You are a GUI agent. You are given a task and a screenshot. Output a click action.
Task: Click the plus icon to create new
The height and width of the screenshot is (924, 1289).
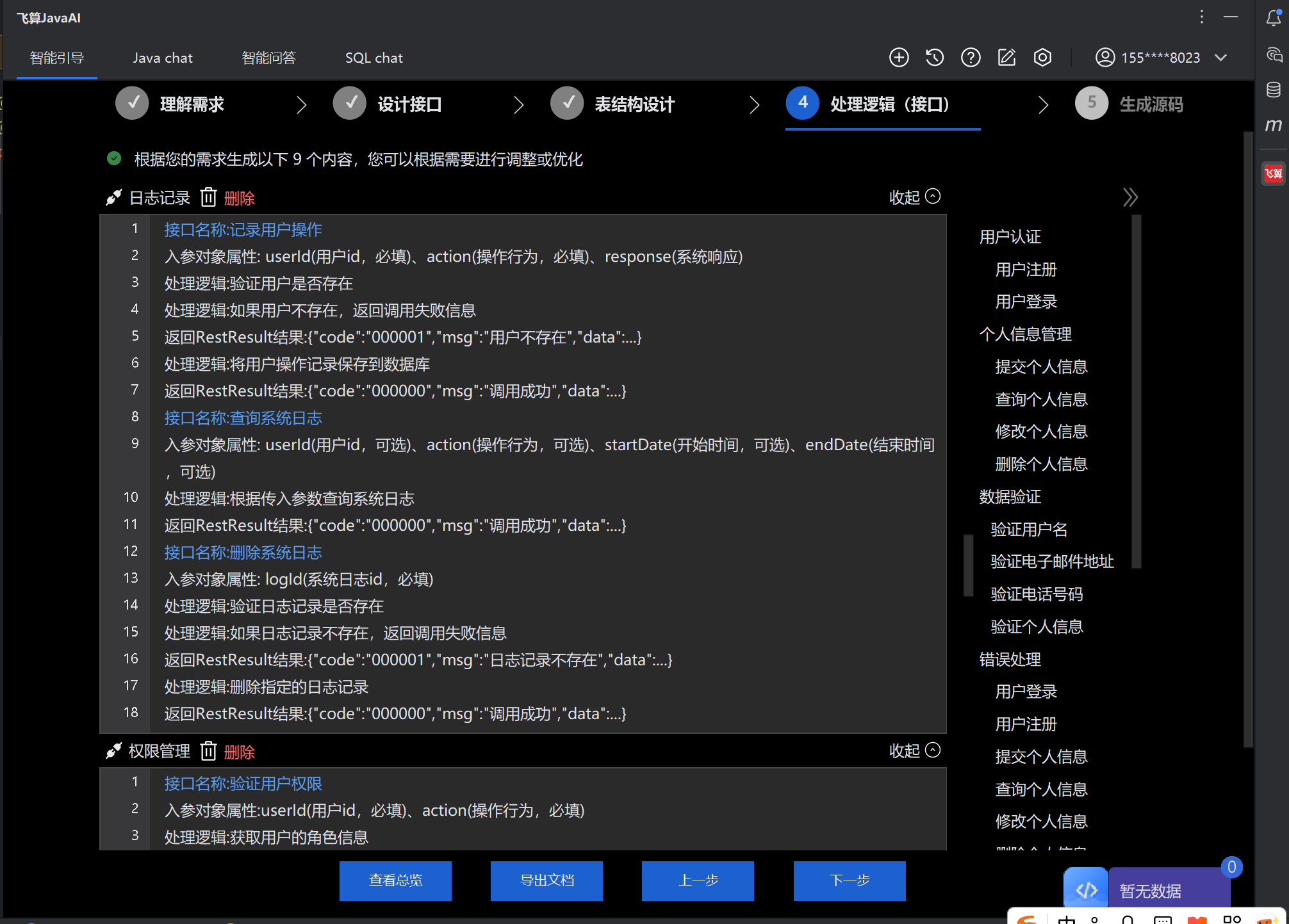pyautogui.click(x=899, y=57)
